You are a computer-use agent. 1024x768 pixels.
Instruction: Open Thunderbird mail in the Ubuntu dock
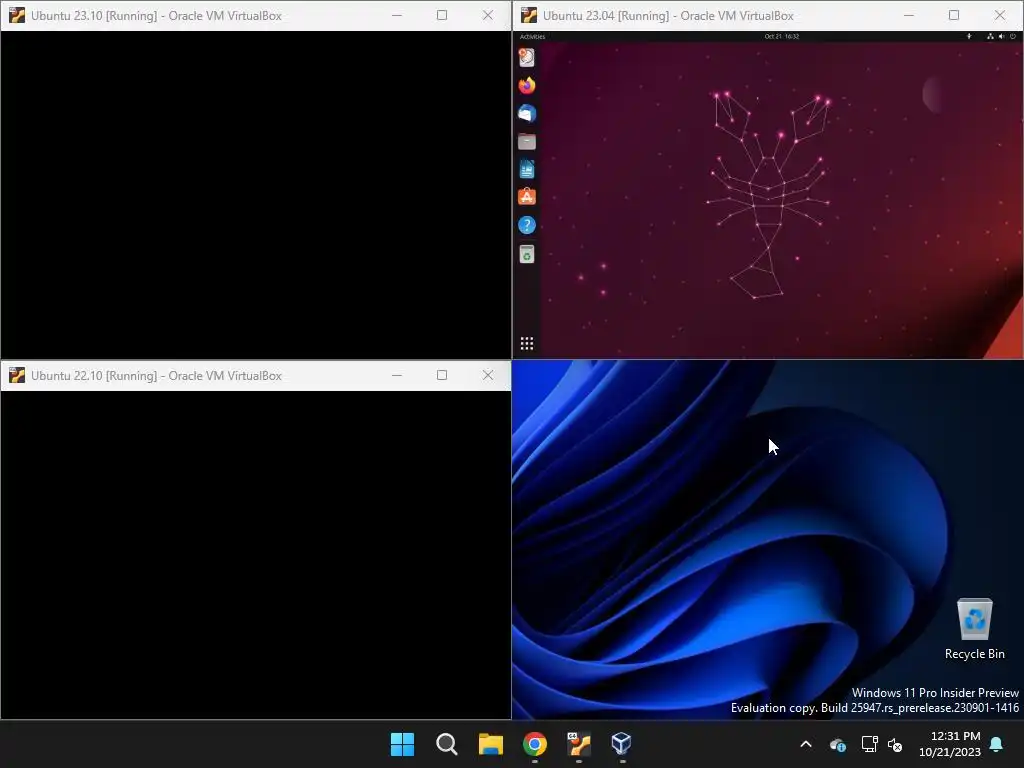[527, 114]
